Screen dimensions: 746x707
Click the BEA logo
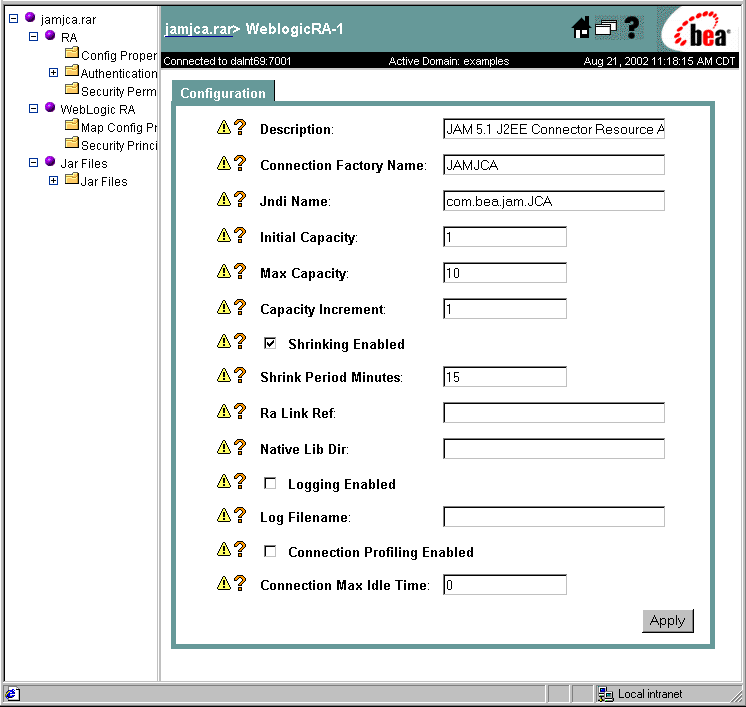coord(701,31)
